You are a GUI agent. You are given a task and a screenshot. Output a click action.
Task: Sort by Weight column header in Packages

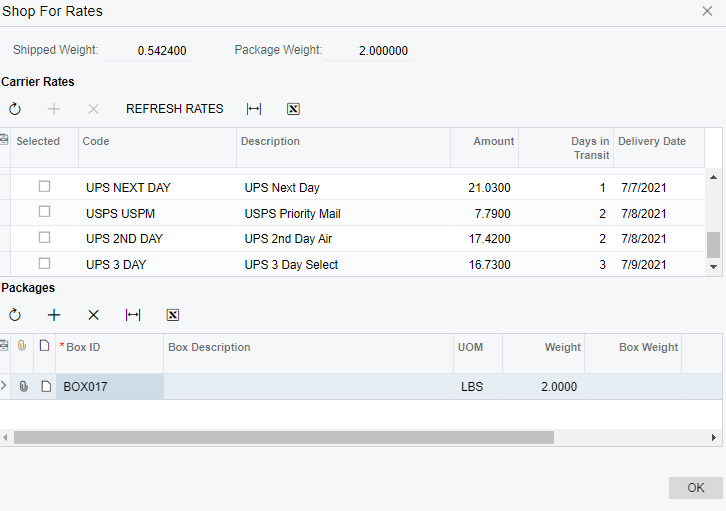tap(543, 354)
